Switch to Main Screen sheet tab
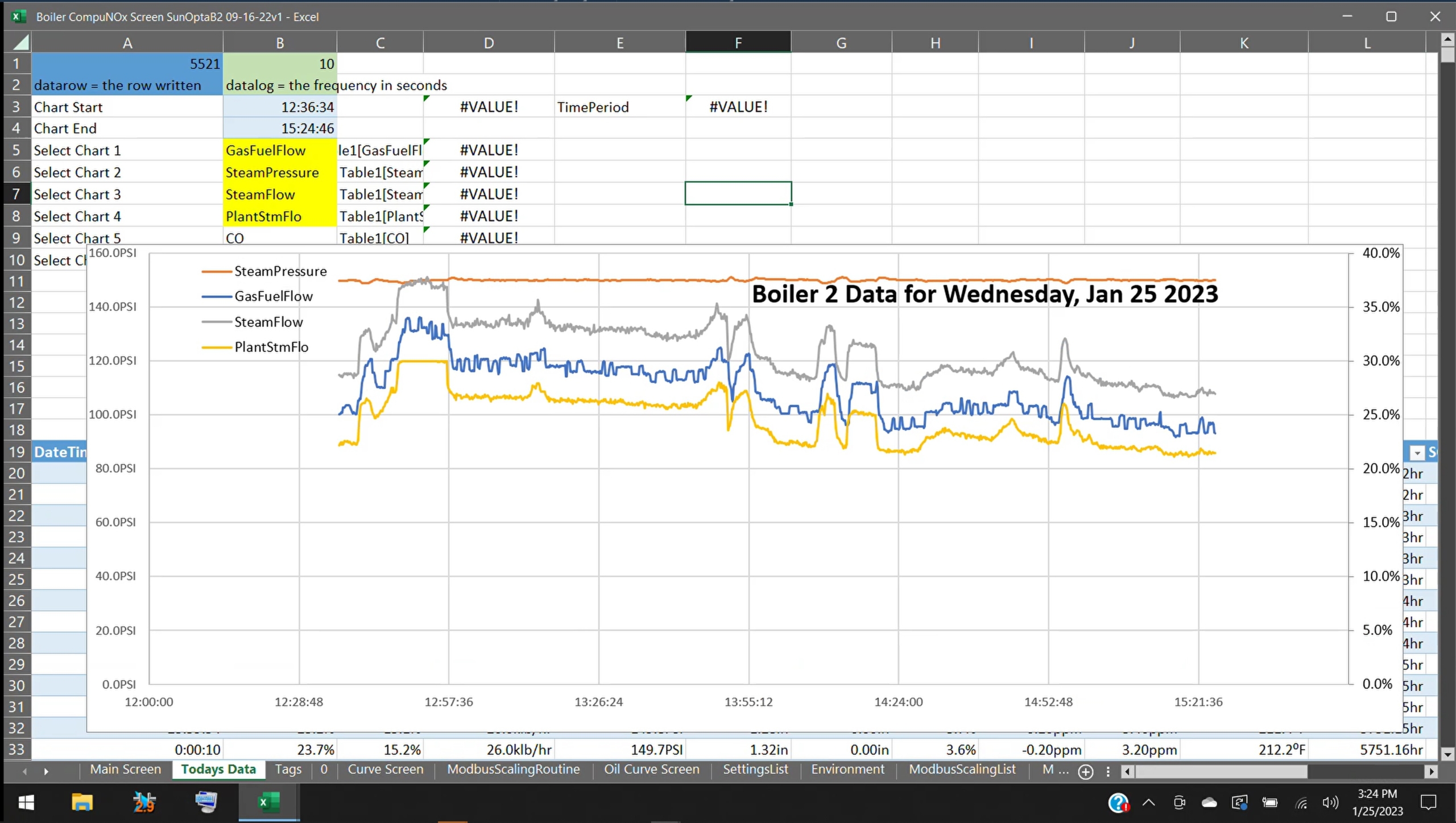Viewport: 1456px width, 823px height. click(x=126, y=769)
